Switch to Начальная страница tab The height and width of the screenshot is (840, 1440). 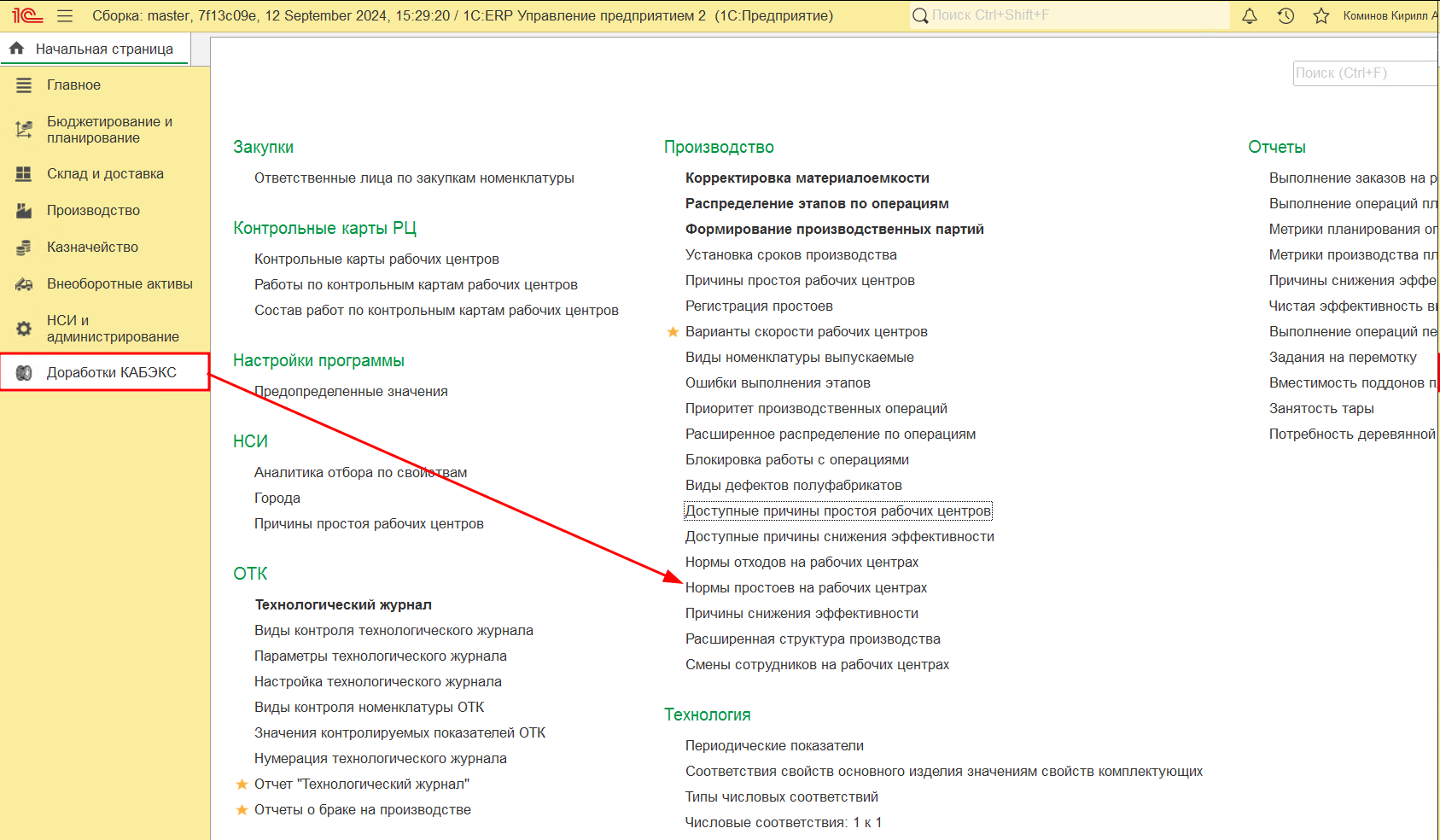pyautogui.click(x=95, y=49)
